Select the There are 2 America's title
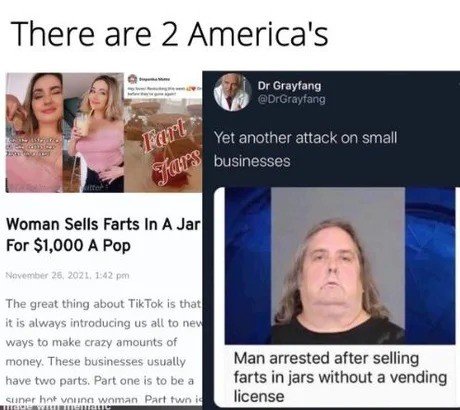 point(170,34)
